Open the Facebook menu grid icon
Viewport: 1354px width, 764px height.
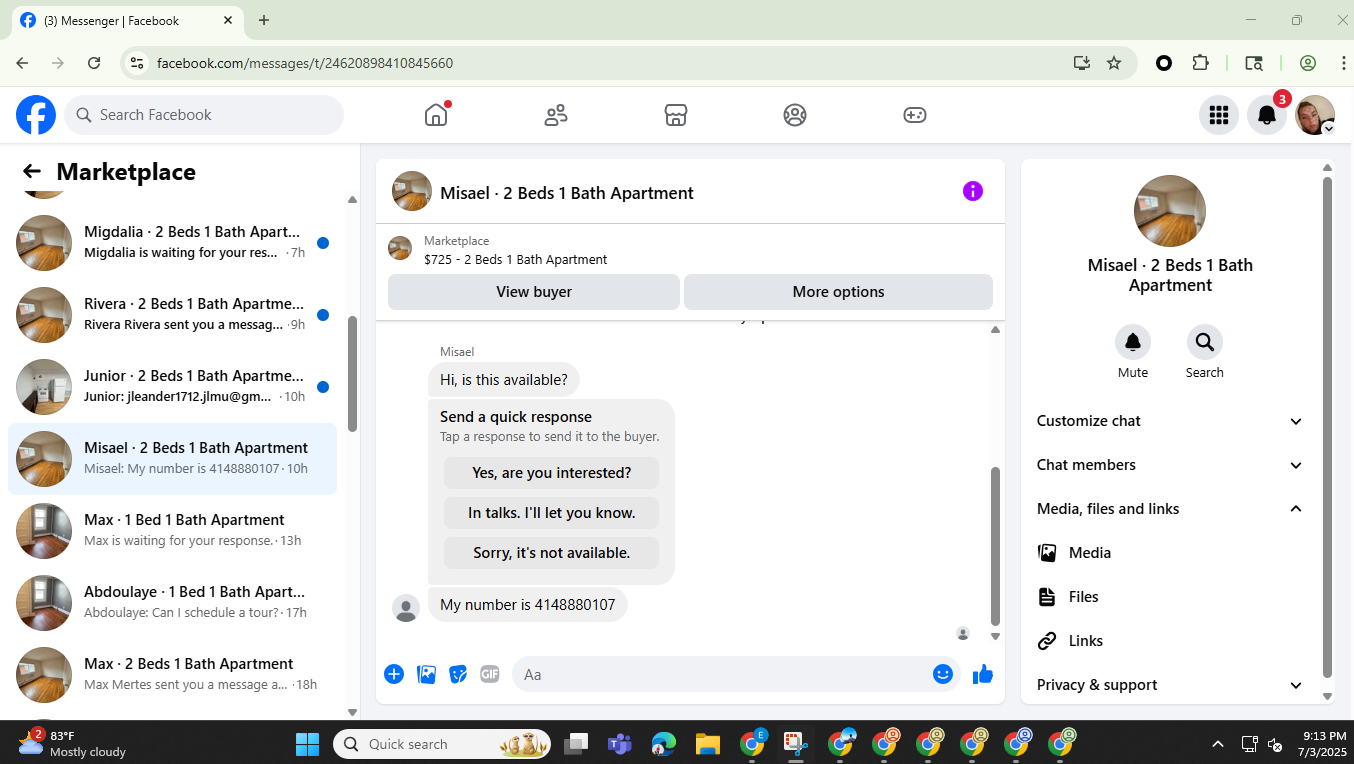tap(1219, 115)
